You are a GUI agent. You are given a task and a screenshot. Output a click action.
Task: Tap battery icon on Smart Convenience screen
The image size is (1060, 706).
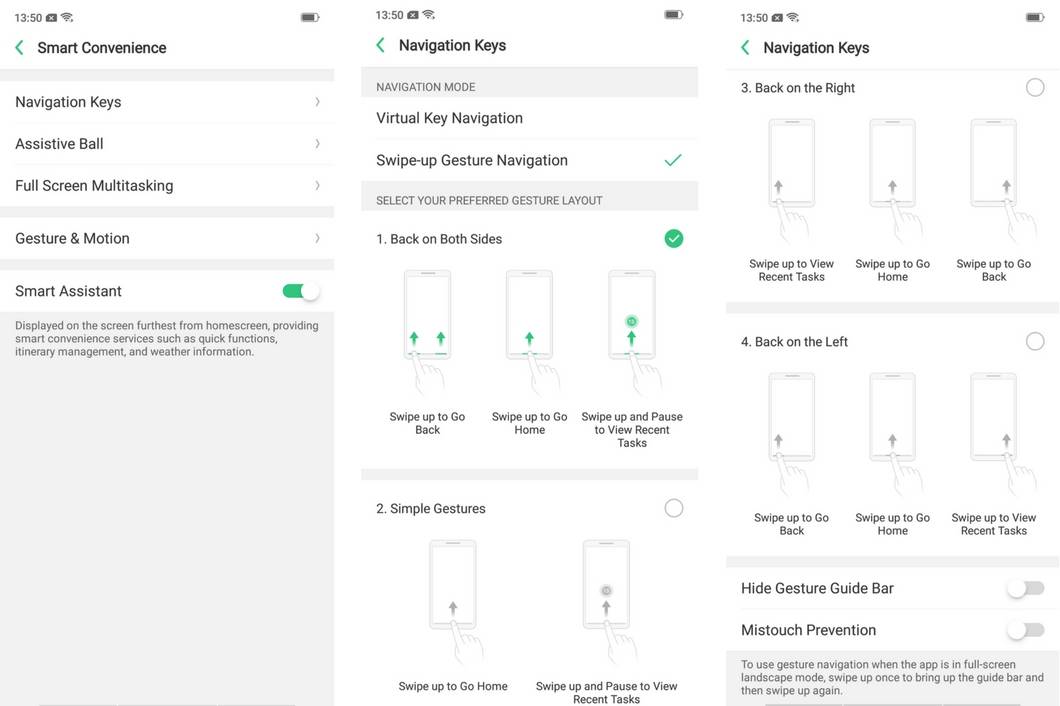(x=310, y=18)
